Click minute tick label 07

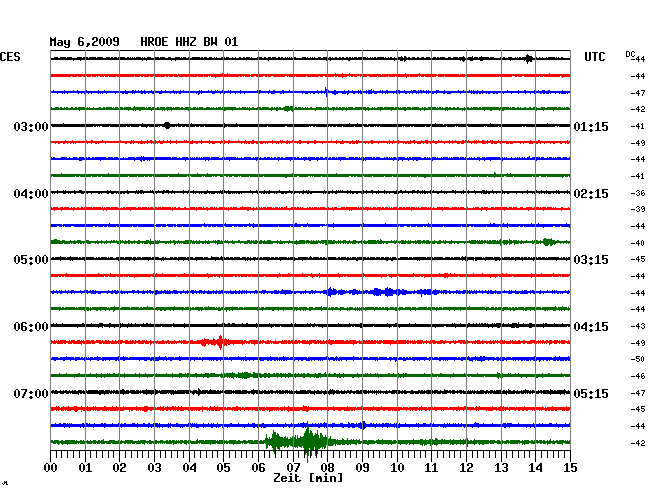[293, 467]
